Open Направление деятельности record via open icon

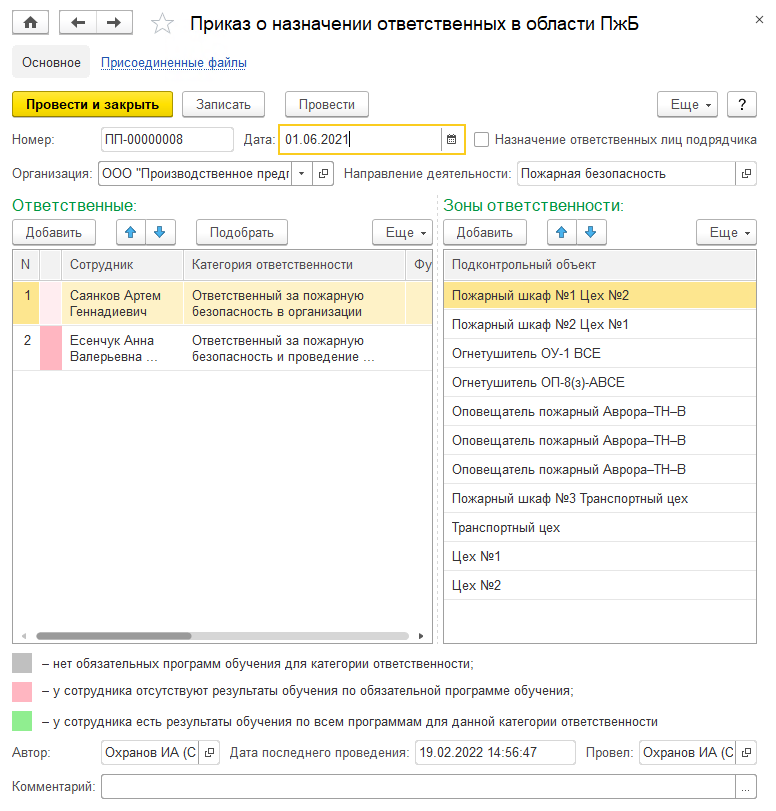[x=746, y=173]
